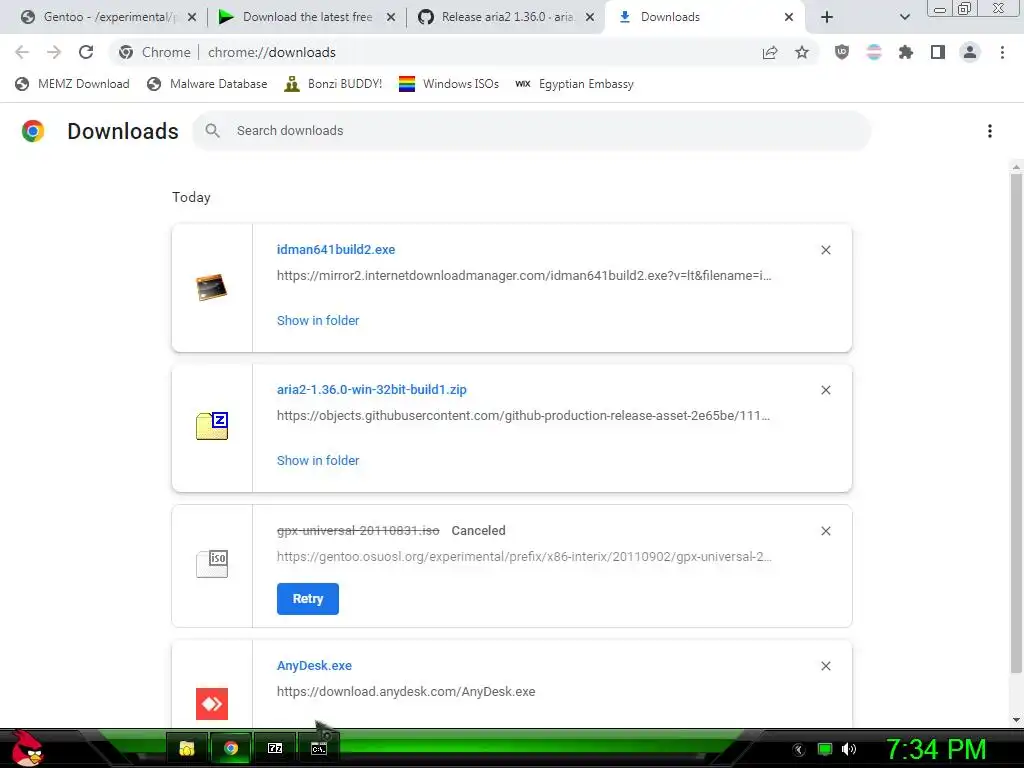The width and height of the screenshot is (1024, 768).
Task: Open aria2-1.36.0-win-32bit-build1.zip link
Action: pyautogui.click(x=372, y=390)
